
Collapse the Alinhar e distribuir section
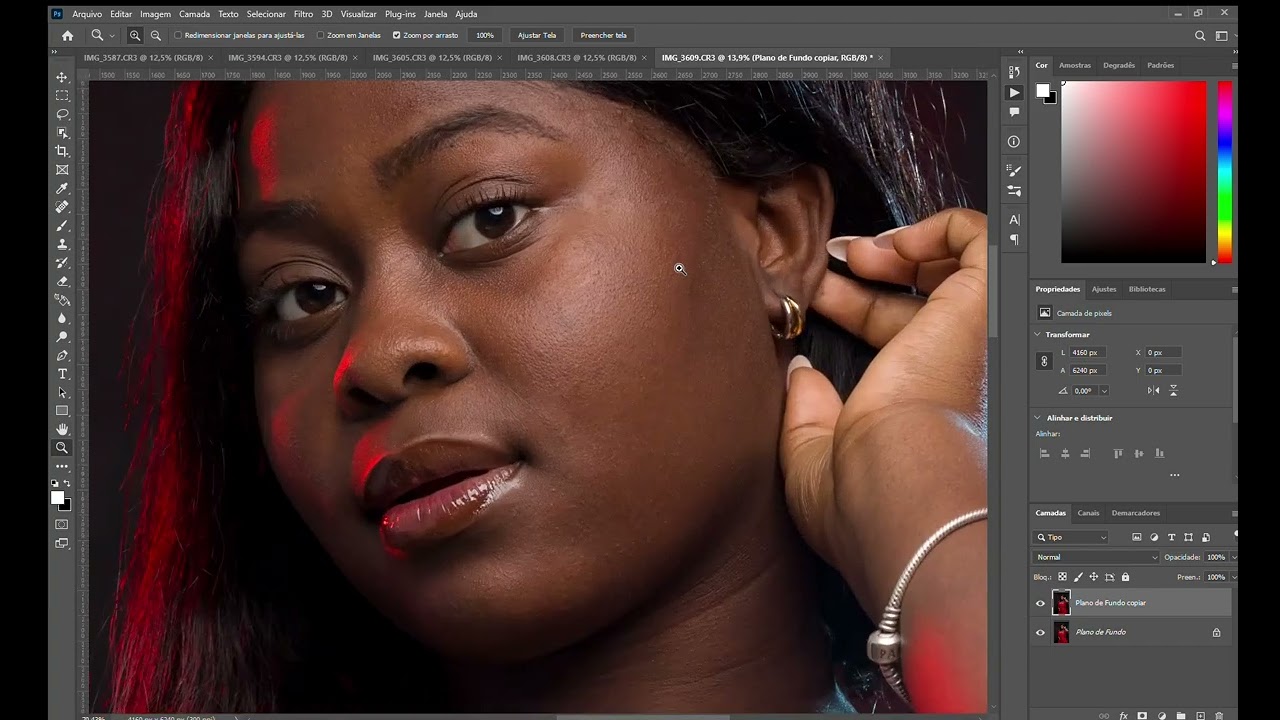(x=1038, y=418)
